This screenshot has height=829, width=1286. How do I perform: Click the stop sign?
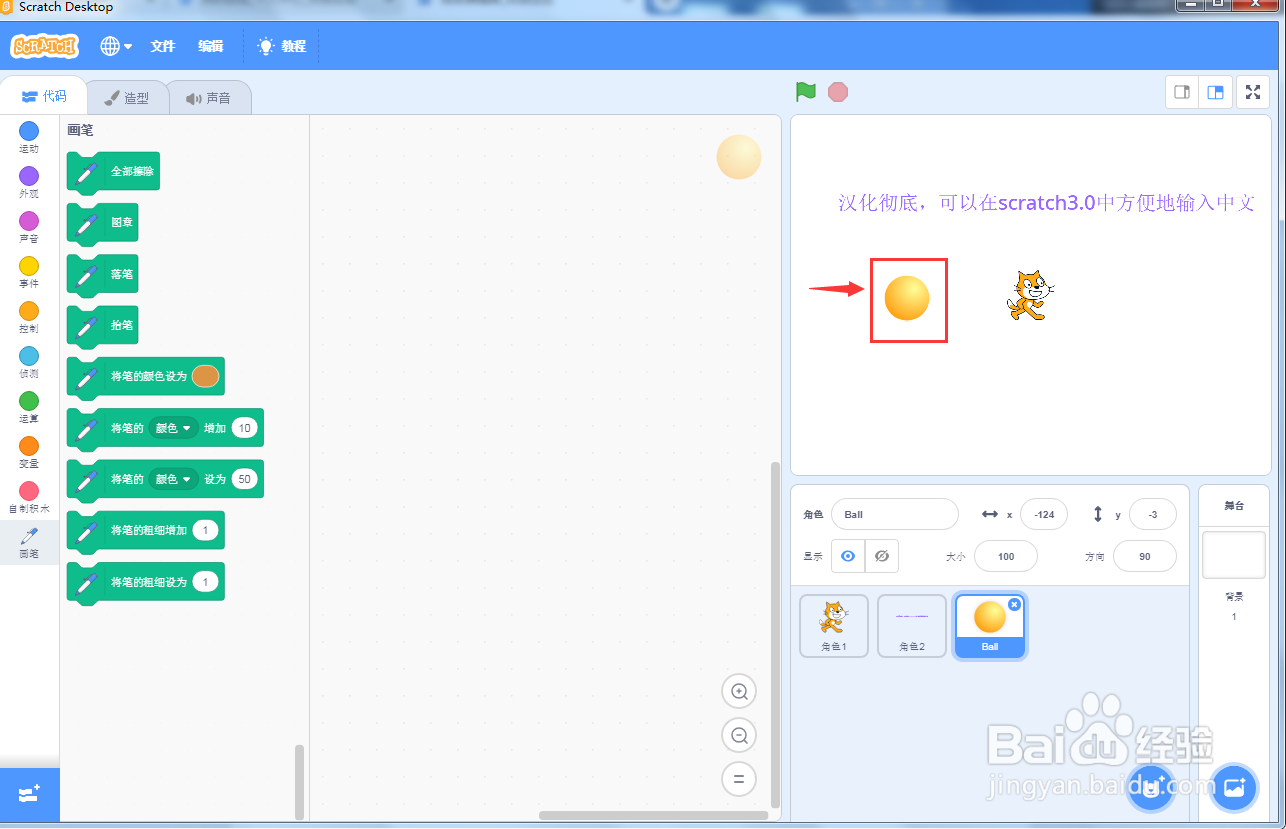click(x=837, y=91)
